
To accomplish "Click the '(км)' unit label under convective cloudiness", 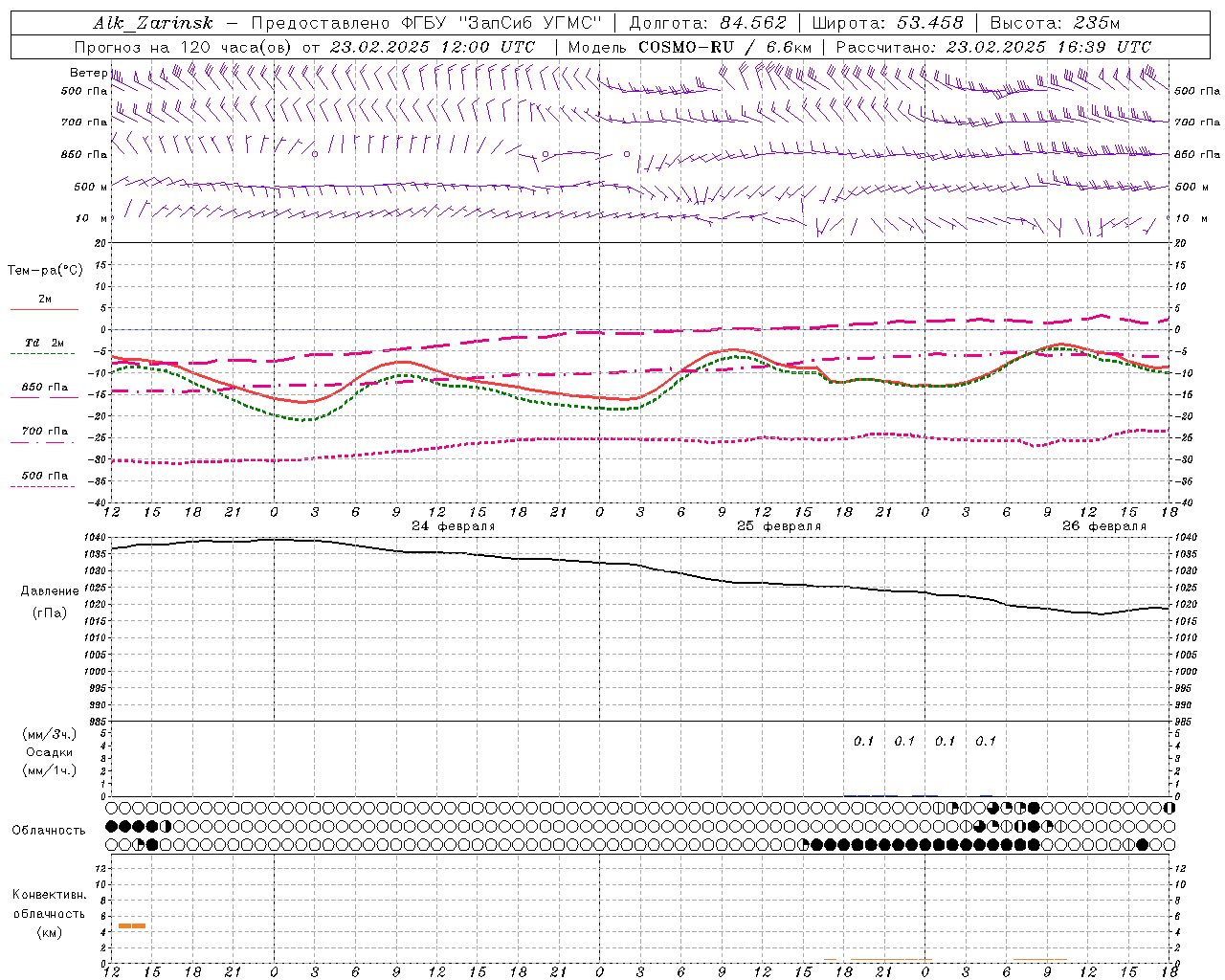I will [x=49, y=932].
